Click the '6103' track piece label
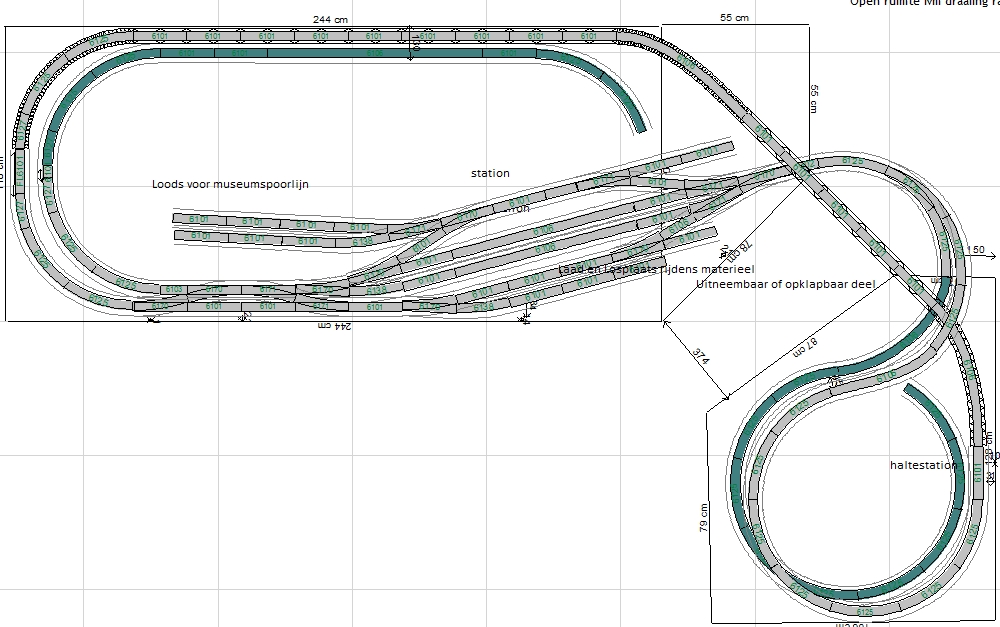The image size is (1000, 627). [174, 290]
